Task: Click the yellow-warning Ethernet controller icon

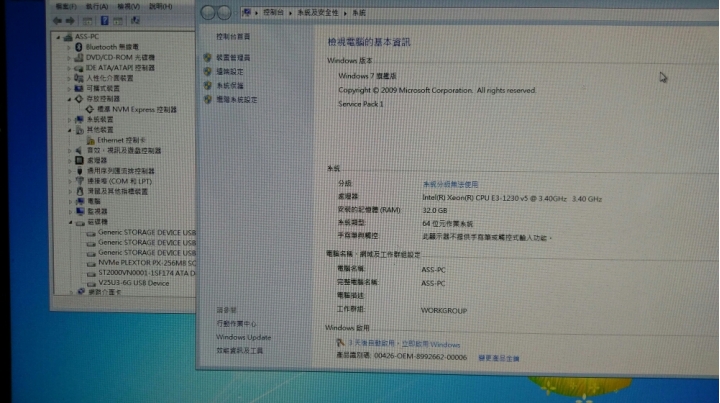Action: pos(90,140)
